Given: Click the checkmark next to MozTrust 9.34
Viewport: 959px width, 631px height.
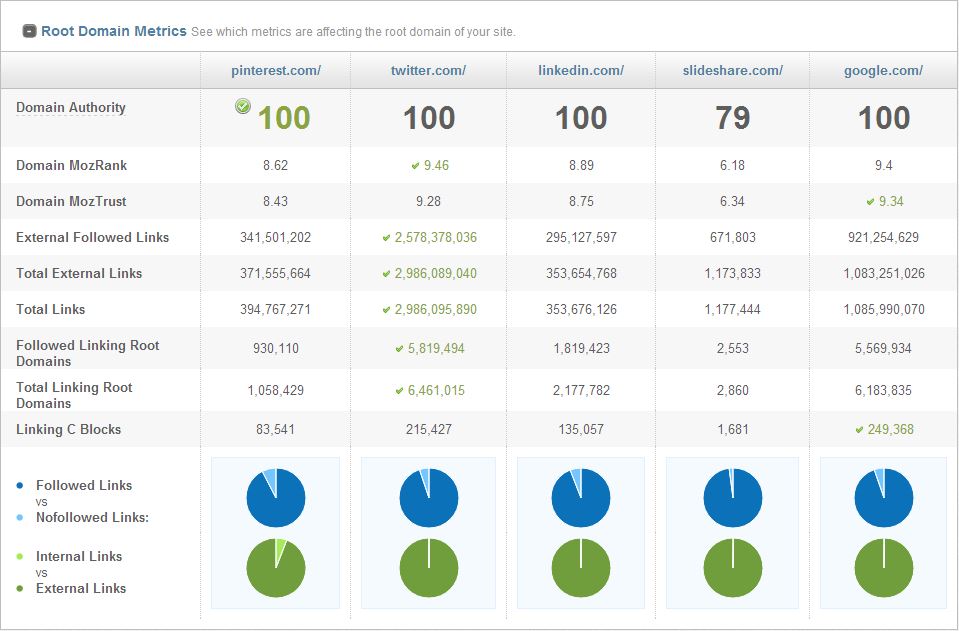Looking at the screenshot, I should pyautogui.click(x=870, y=202).
